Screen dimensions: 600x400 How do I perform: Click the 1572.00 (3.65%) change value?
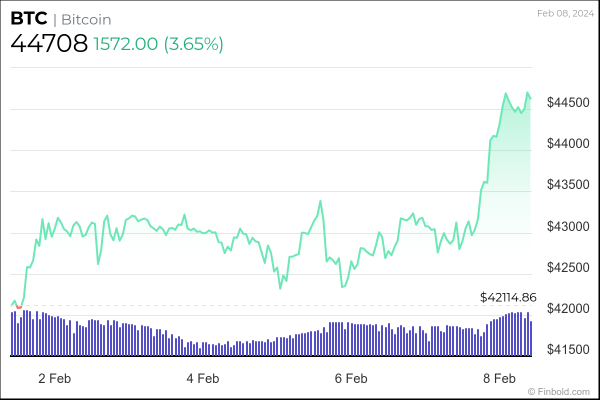coord(158,44)
